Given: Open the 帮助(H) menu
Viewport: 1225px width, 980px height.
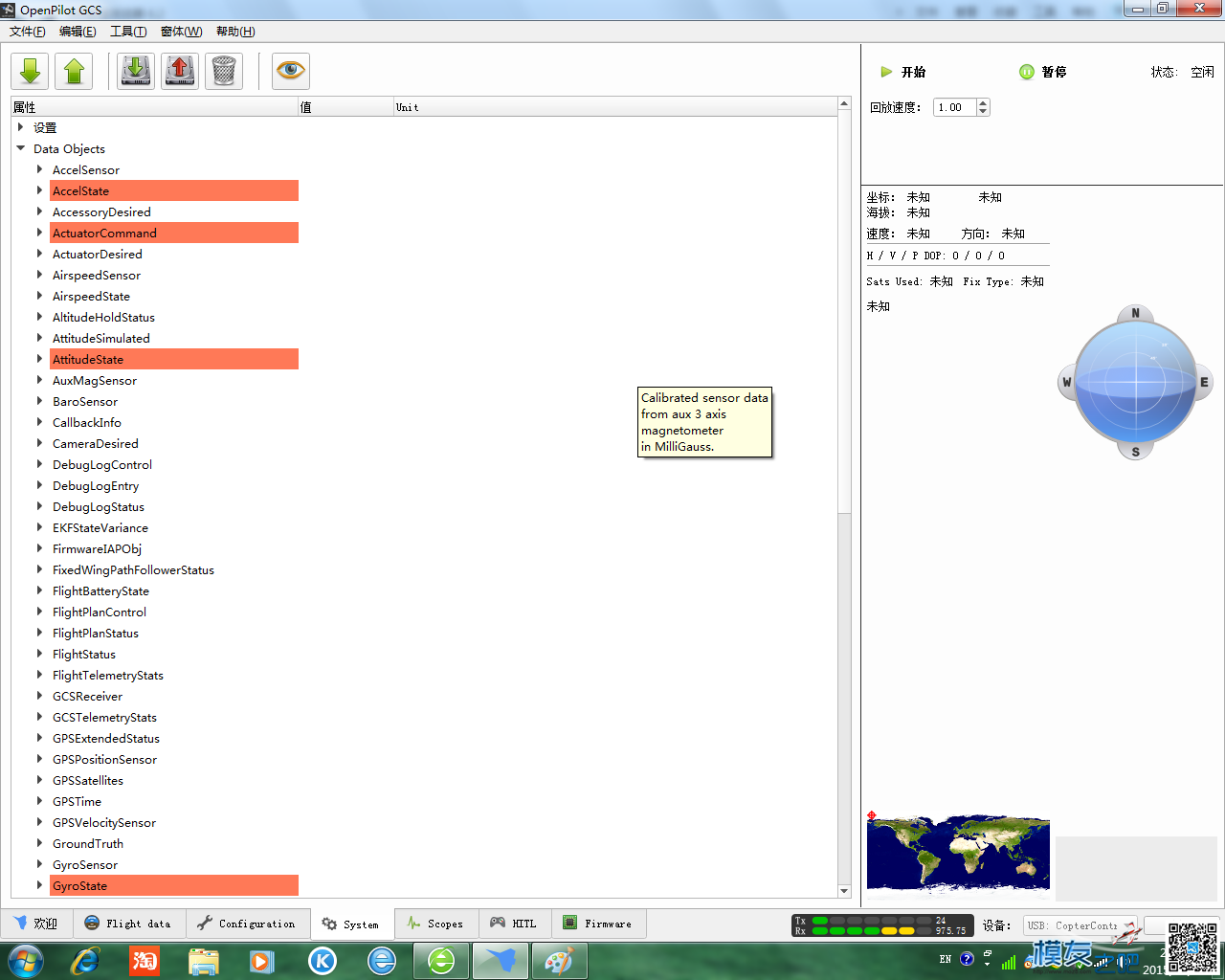Looking at the screenshot, I should coord(235,32).
